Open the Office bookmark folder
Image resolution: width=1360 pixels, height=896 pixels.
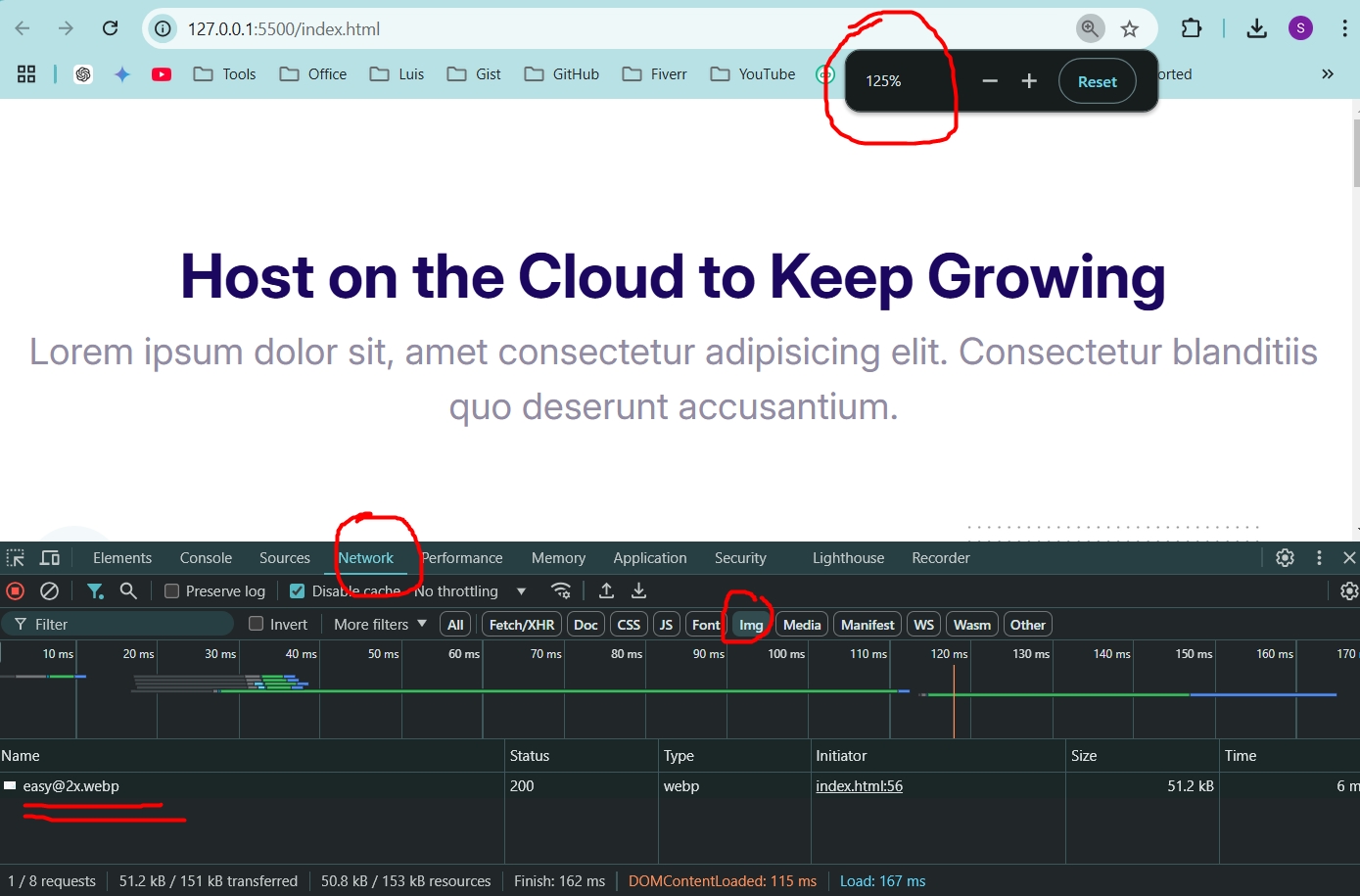tap(313, 74)
